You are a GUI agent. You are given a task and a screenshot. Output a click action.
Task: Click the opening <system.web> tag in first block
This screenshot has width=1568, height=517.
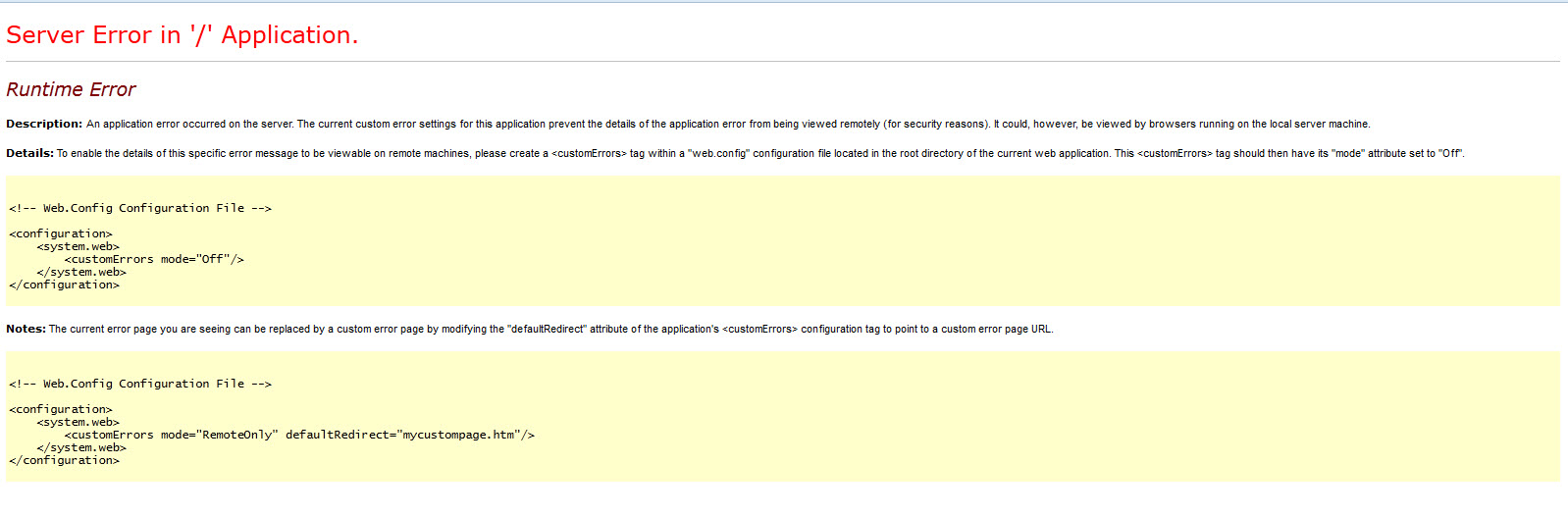(78, 246)
